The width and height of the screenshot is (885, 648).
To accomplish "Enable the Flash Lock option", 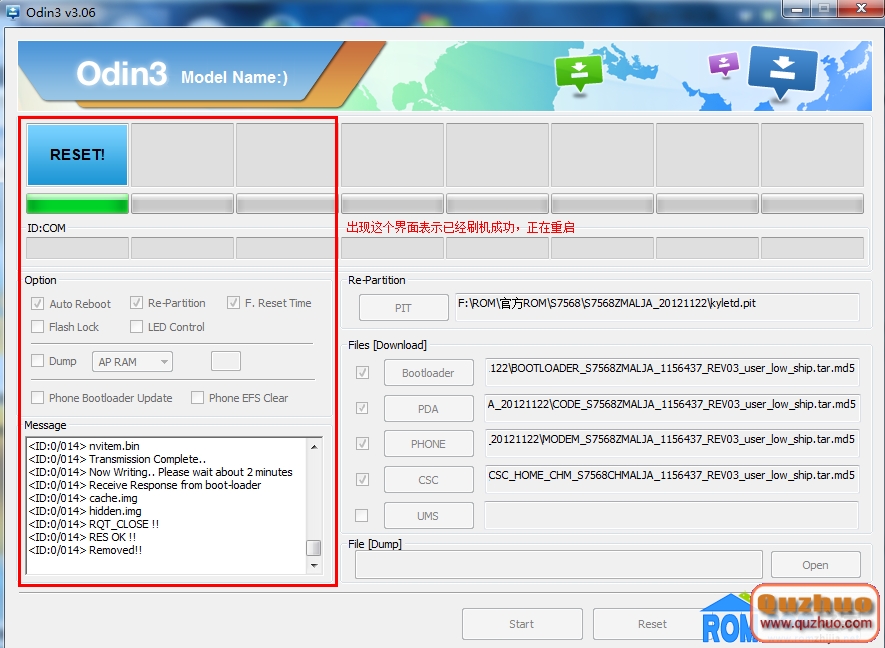I will [x=37, y=326].
